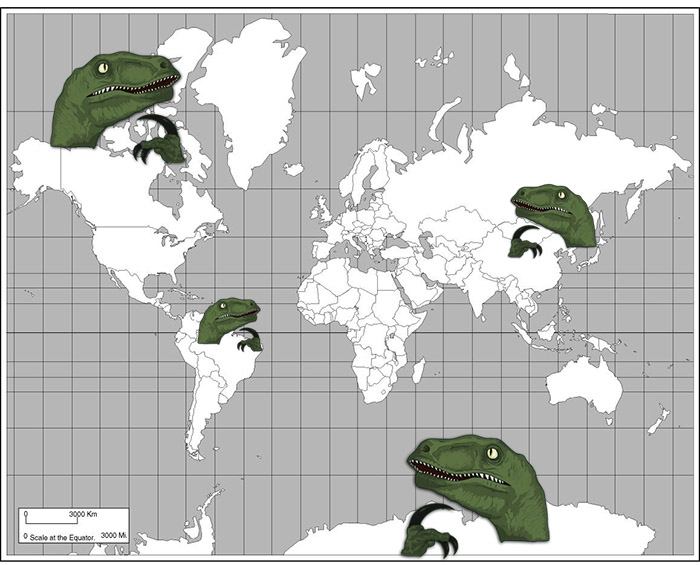The height and width of the screenshot is (565, 700).
Task: Click the raptor head over South America
Action: (229, 320)
